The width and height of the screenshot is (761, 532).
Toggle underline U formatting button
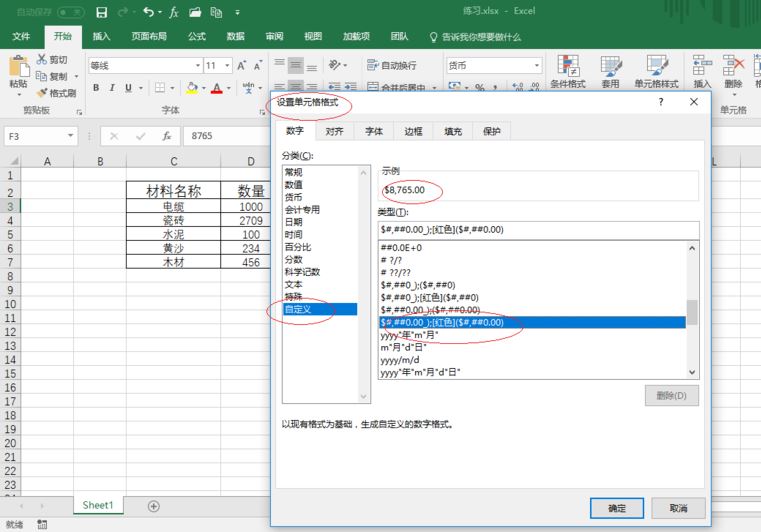[x=128, y=88]
